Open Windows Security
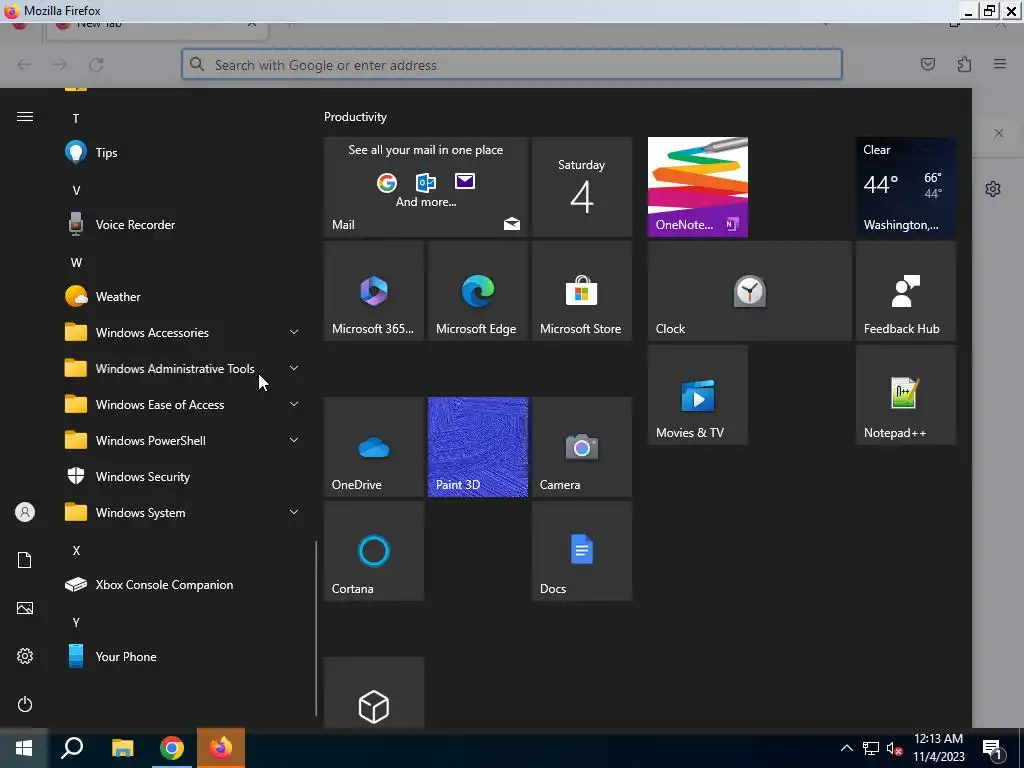This screenshot has width=1024, height=768. click(183, 477)
